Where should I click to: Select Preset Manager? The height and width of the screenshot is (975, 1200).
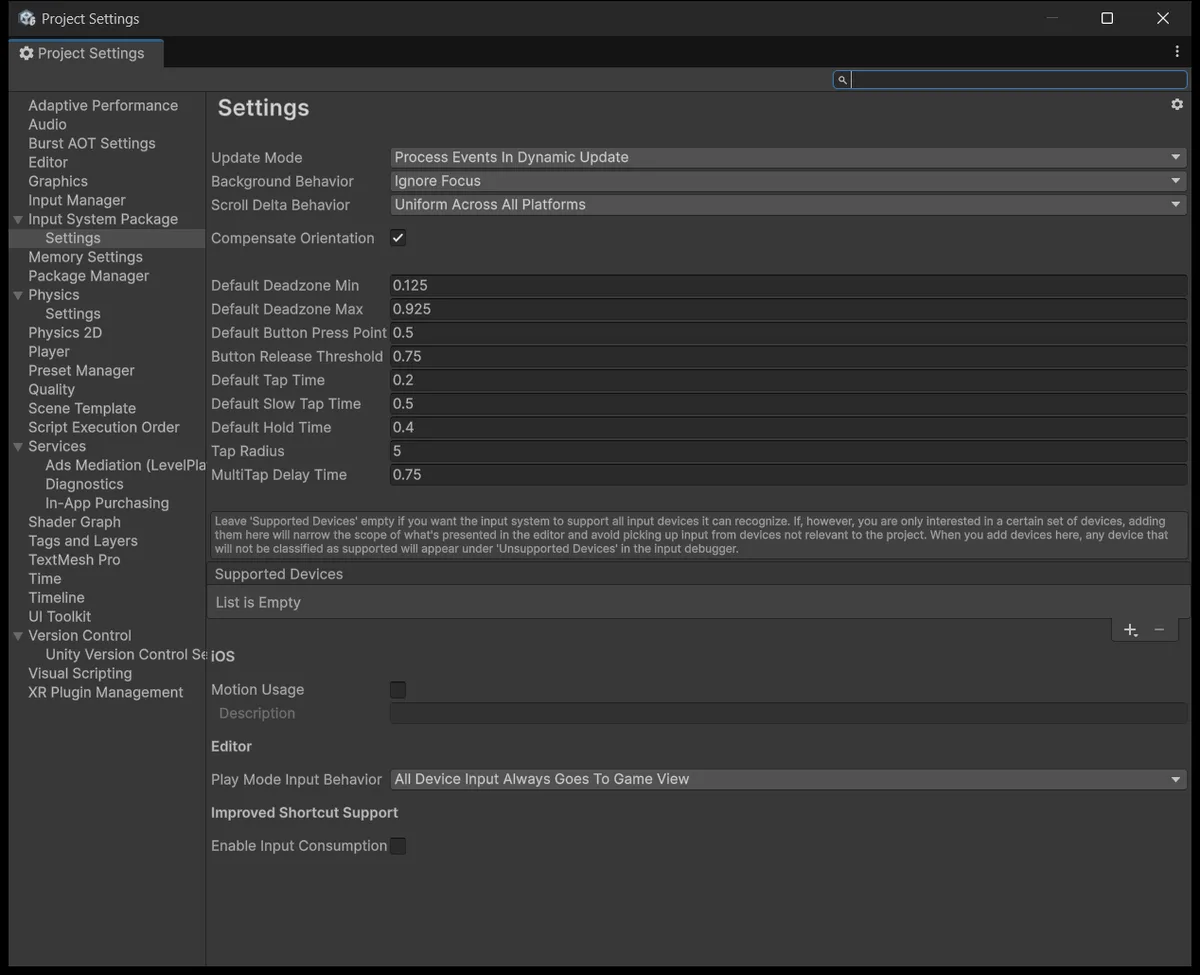pyautogui.click(x=81, y=371)
